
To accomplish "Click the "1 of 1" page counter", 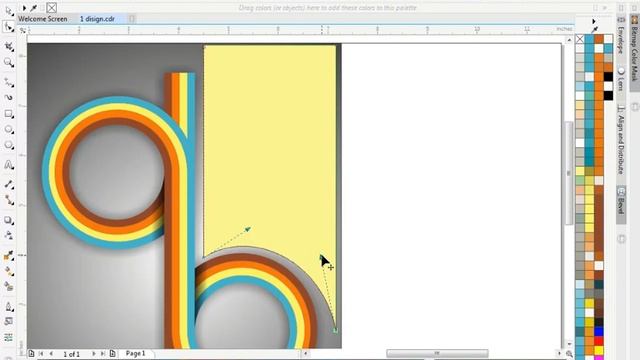I will 72,354.
